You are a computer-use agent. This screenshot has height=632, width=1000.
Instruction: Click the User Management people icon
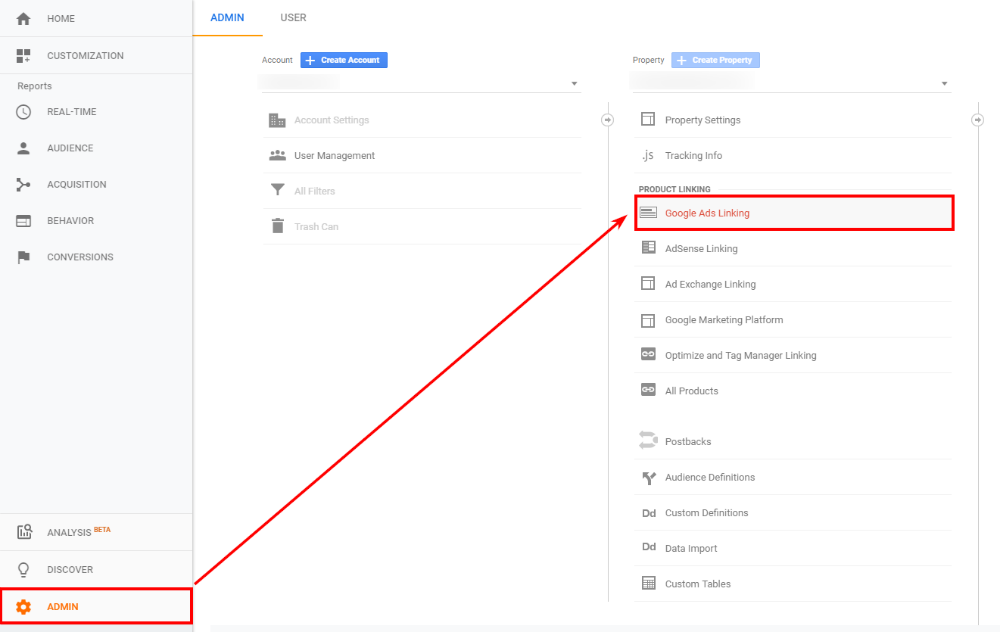277,156
